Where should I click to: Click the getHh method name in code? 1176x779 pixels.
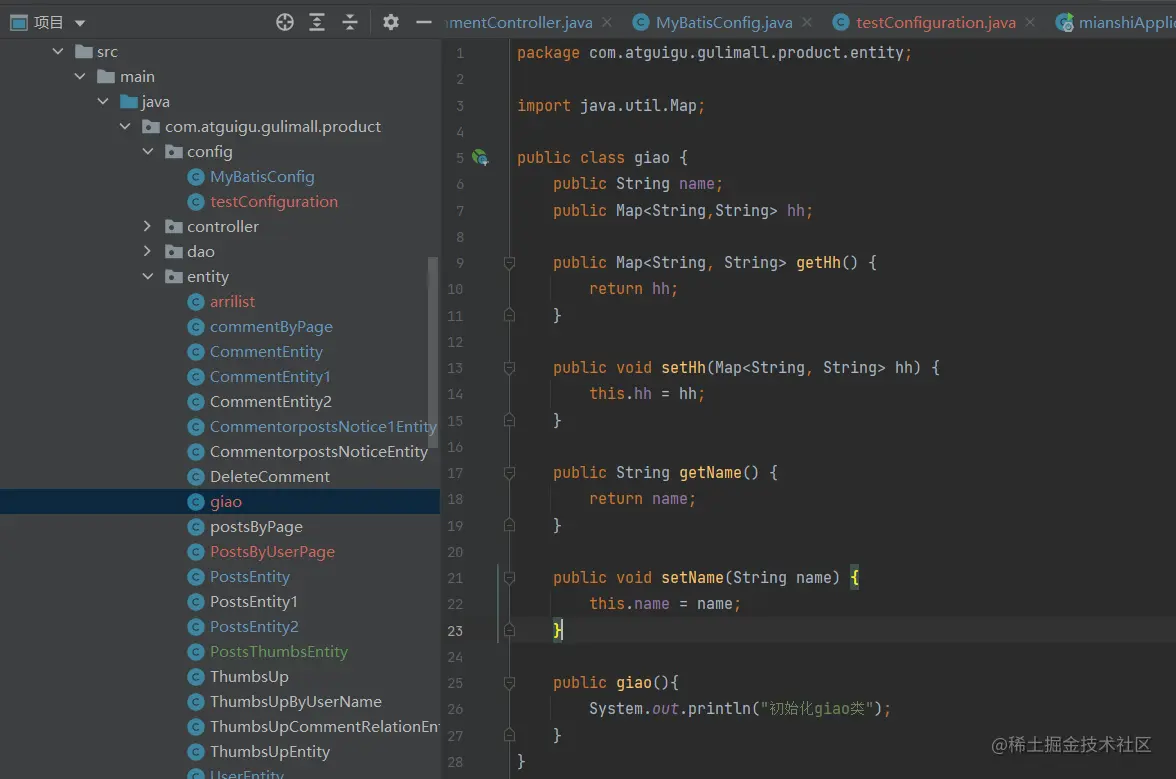tap(818, 262)
